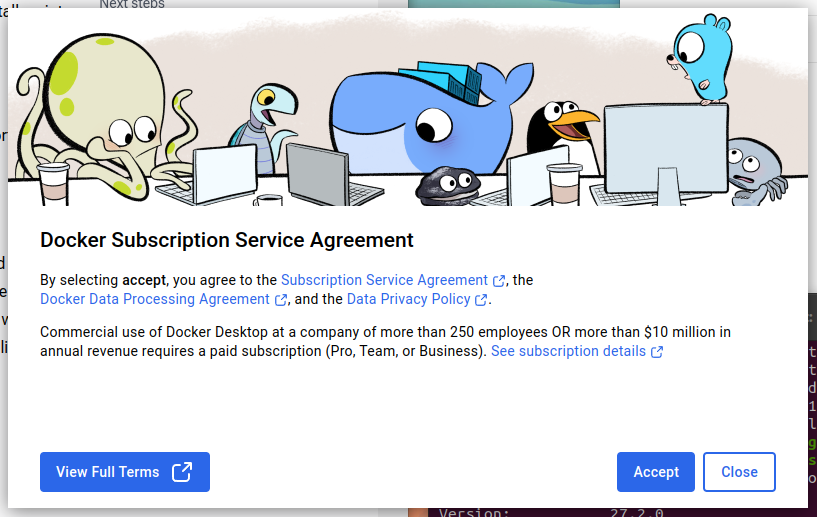Open the Data Privacy Policy link
Viewport: 817px width, 517px height.
point(408,299)
